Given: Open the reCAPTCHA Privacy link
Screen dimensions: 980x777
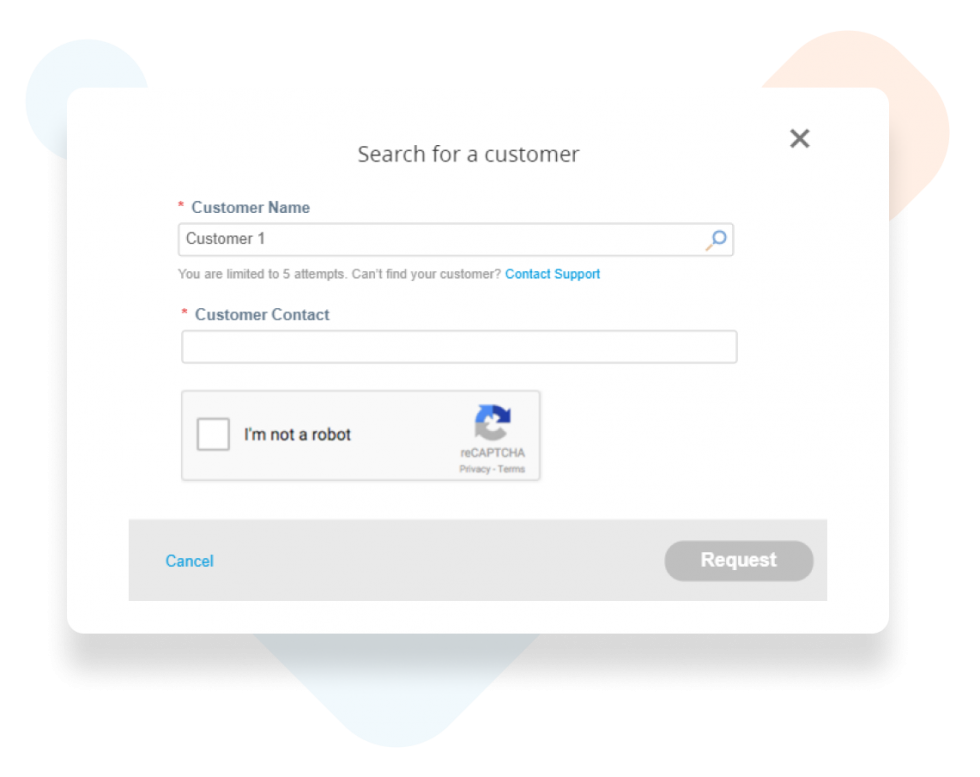Looking at the screenshot, I should pyautogui.click(x=474, y=469).
